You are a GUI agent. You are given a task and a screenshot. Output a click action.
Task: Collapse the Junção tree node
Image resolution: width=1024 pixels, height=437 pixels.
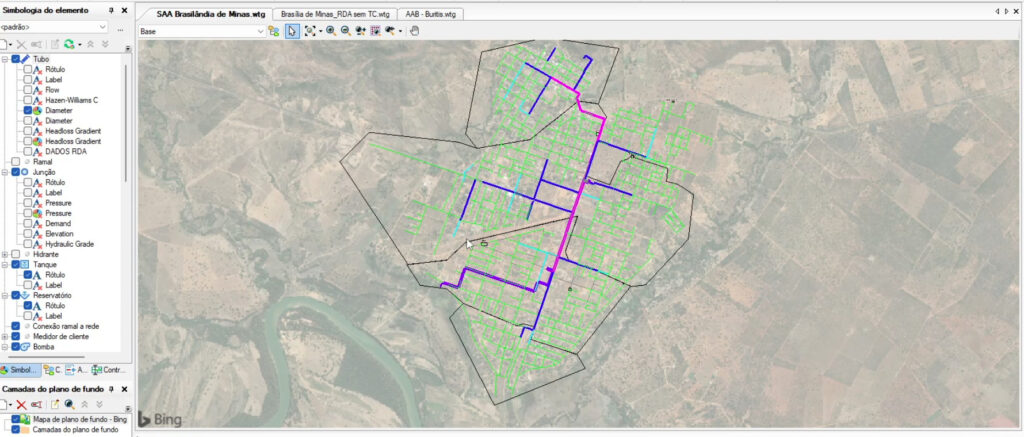5,172
